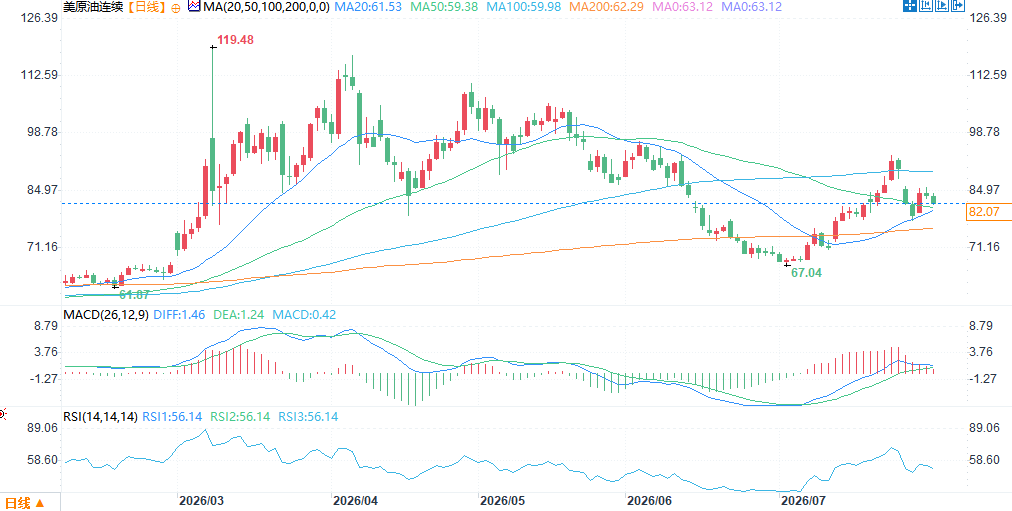Screen dimensions: 1012x511
Task: Click the chart shift-left axis icon
Action: coord(926,6)
